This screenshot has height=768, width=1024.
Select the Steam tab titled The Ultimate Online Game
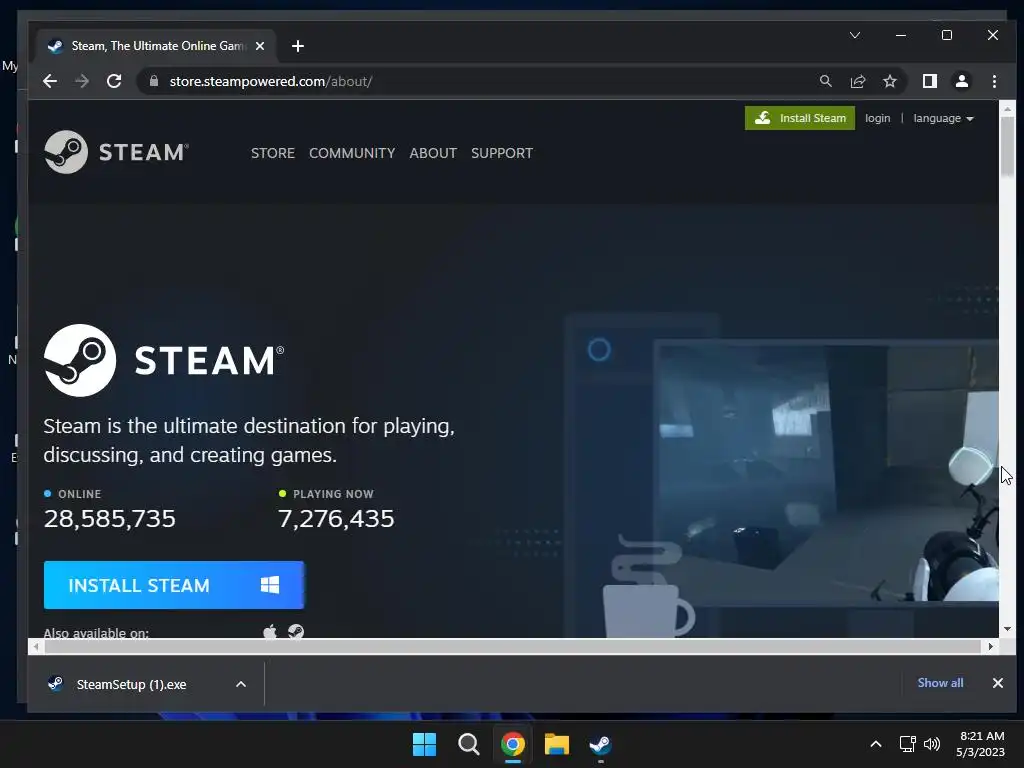click(x=157, y=46)
